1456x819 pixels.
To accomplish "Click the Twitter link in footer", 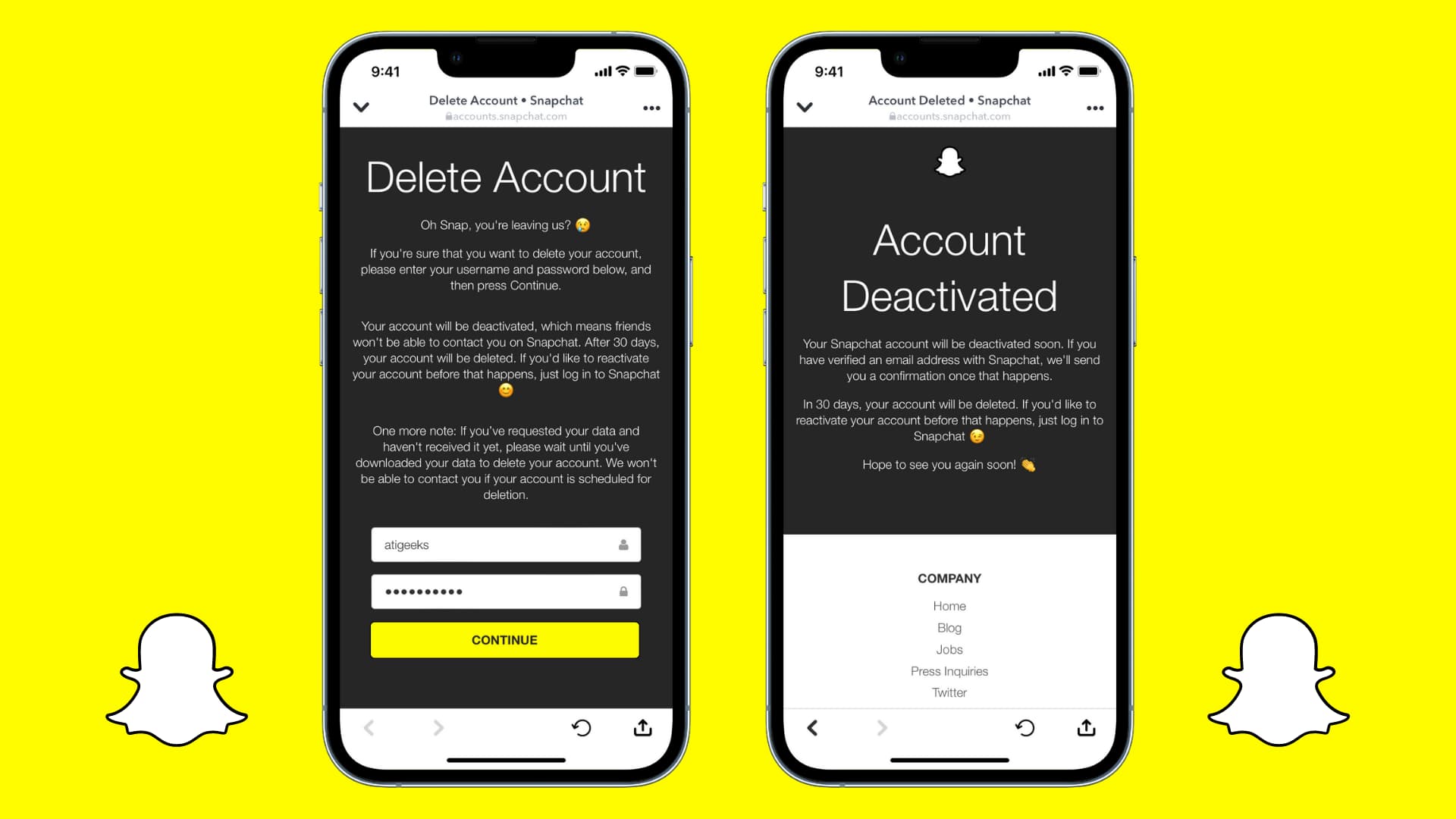I will (948, 693).
